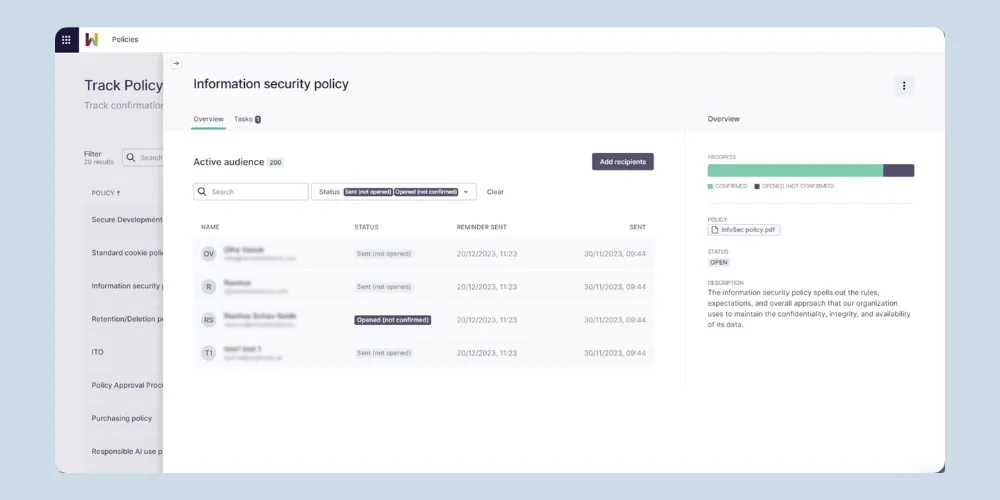
Task: Click the T1 avatar icon
Action: [209, 353]
